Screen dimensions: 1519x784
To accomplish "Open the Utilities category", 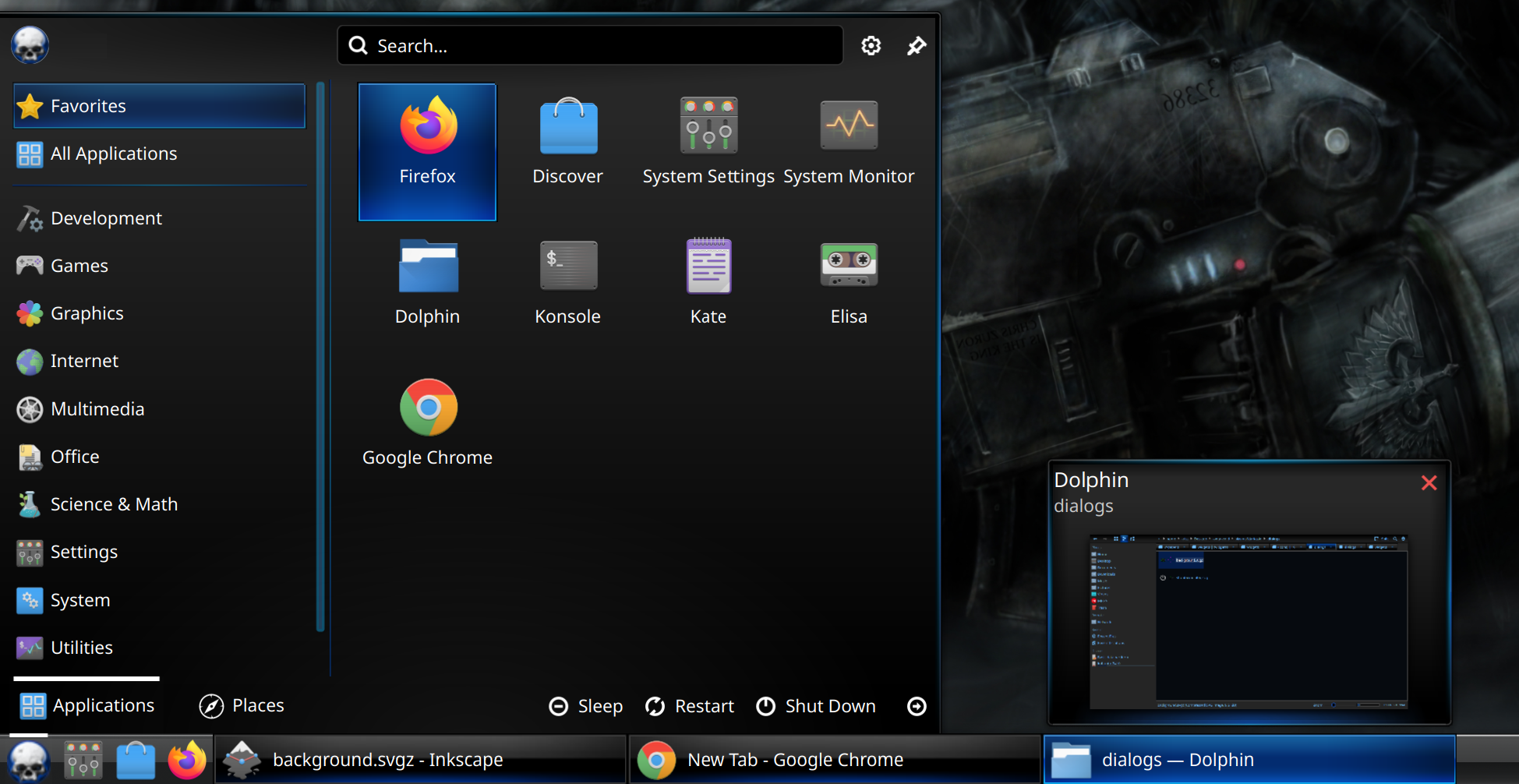I will (159, 648).
